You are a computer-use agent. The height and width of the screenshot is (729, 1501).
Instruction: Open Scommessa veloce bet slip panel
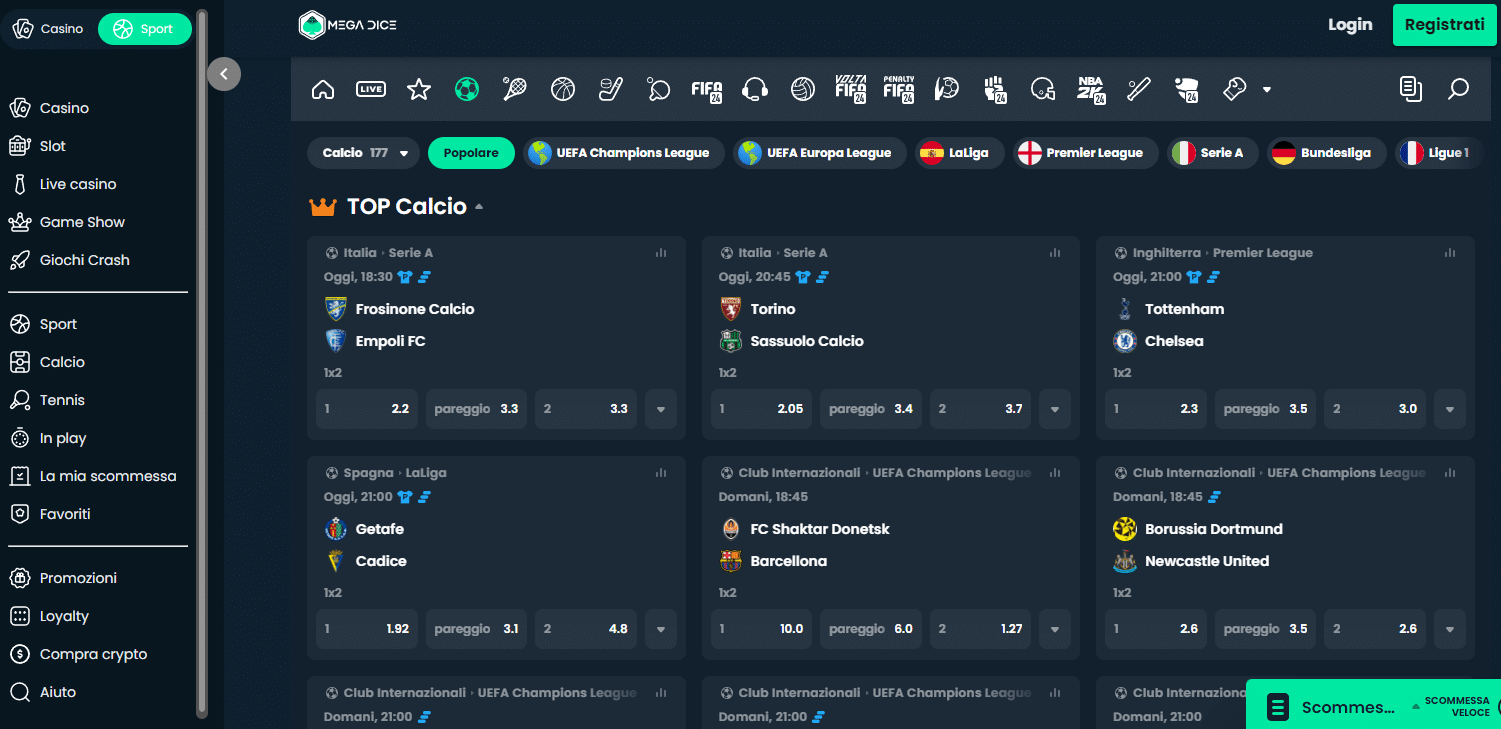click(1373, 706)
